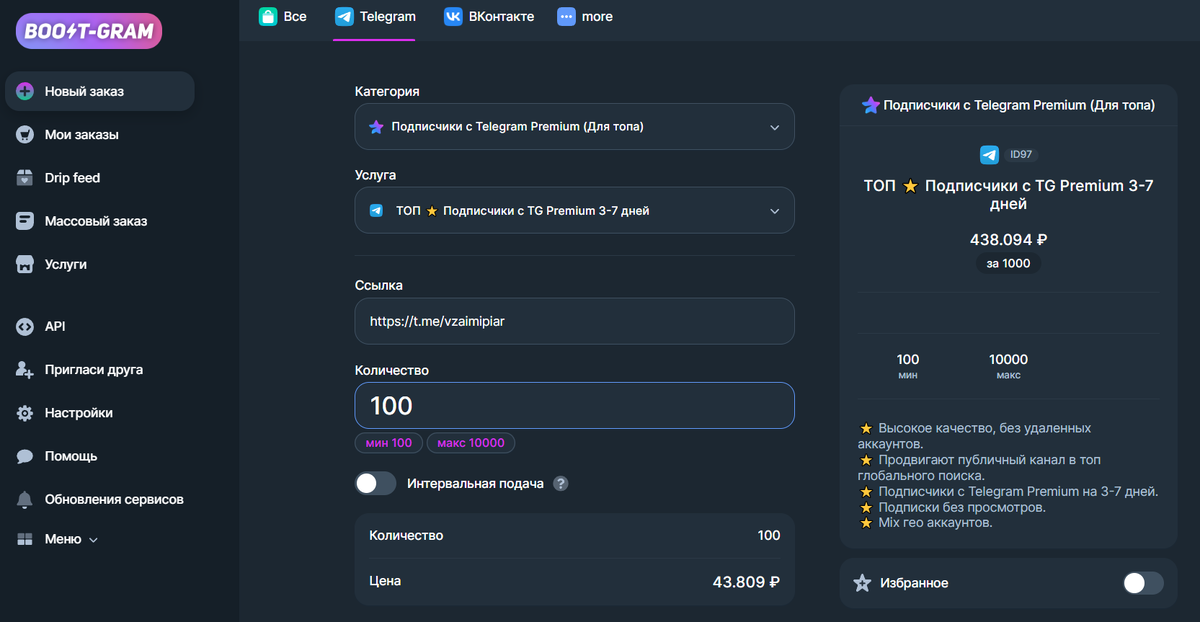Viewport: 1200px width, 622px height.
Task: Click the grid icon beside Меню
Action: [26, 539]
